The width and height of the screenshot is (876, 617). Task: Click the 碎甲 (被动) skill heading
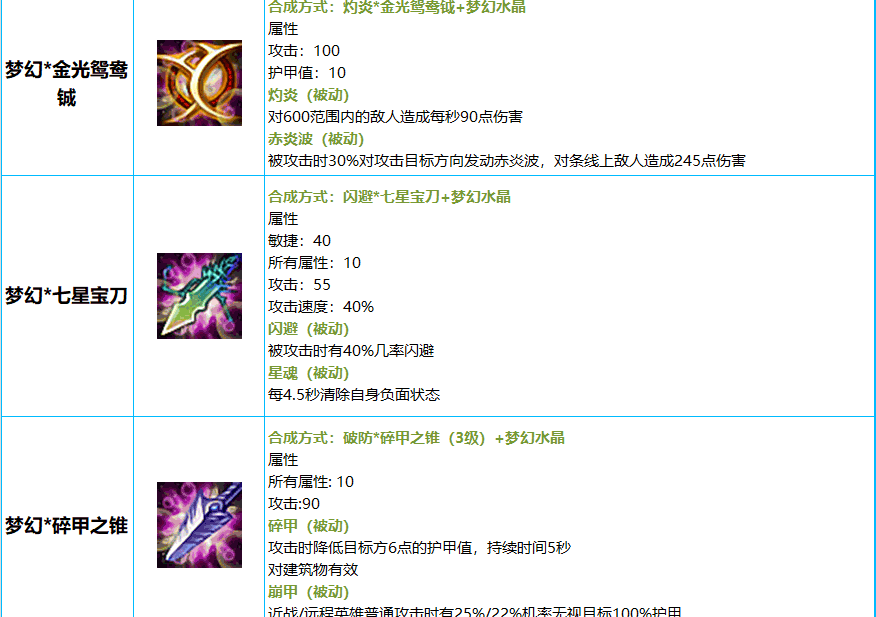(308, 526)
